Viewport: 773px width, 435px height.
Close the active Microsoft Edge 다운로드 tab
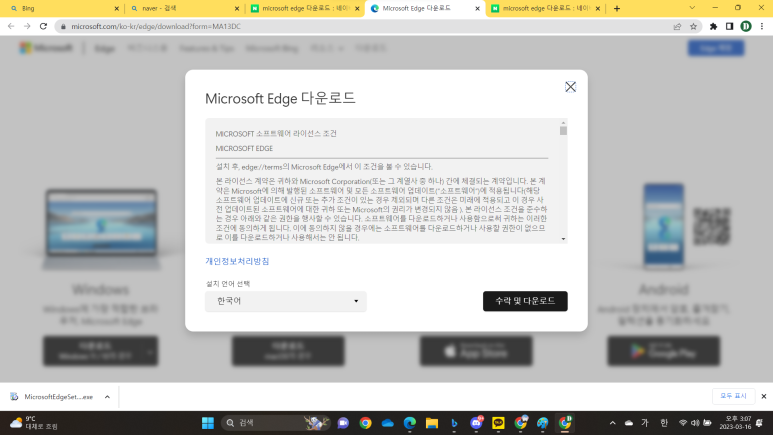coord(477,8)
